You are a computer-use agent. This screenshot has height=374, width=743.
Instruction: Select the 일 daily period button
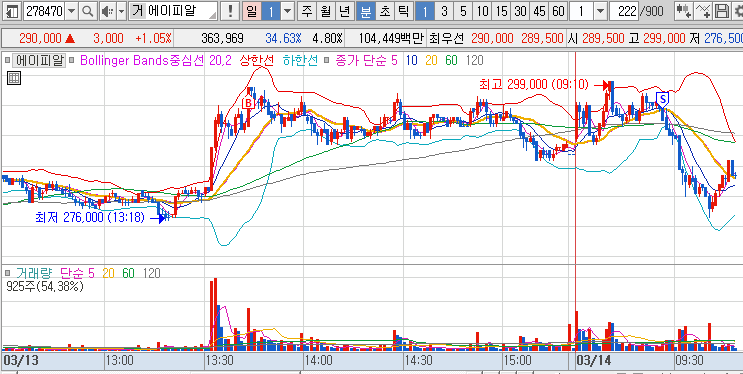252,11
